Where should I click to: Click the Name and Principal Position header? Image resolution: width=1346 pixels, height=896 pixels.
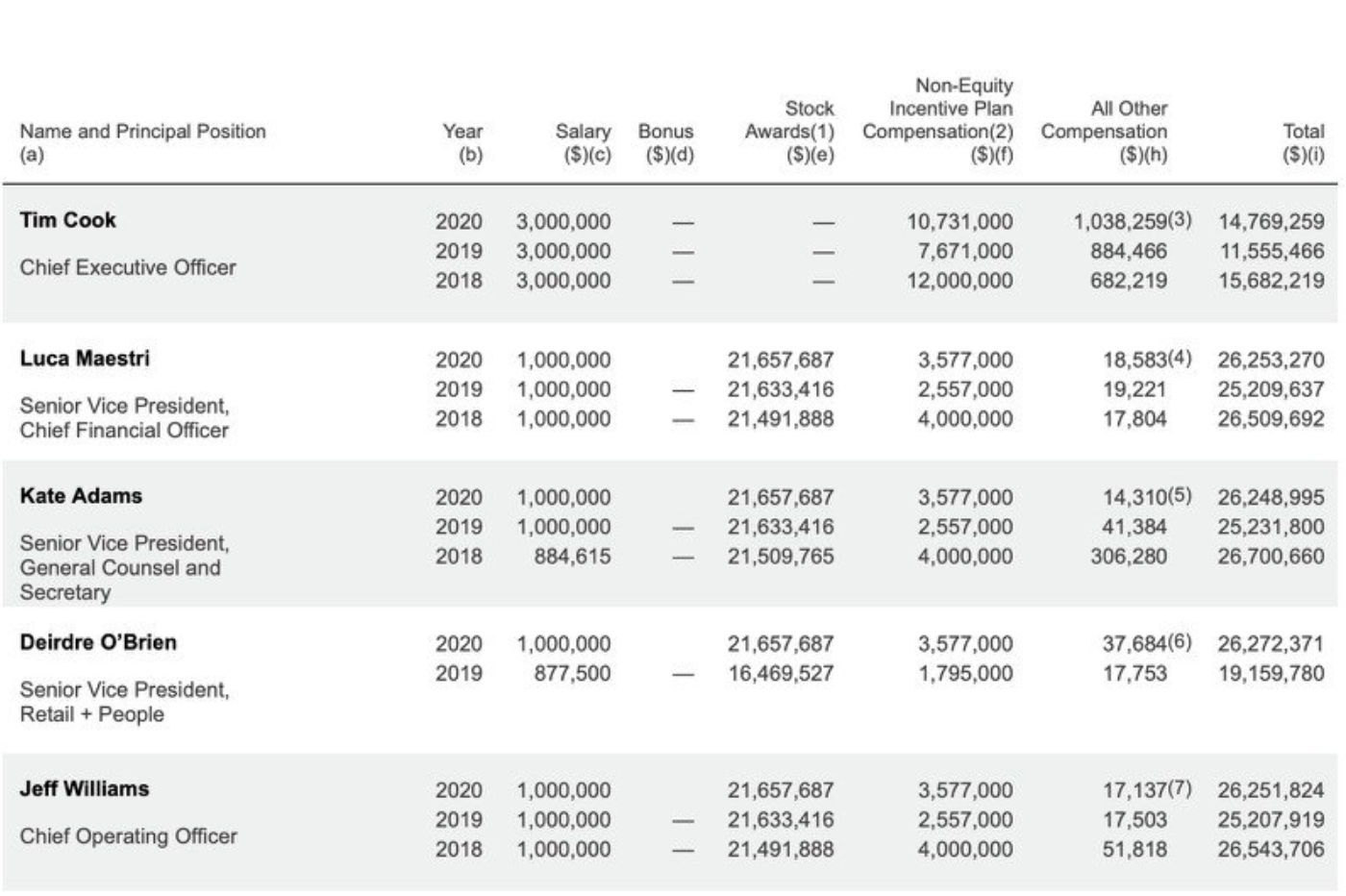(x=142, y=142)
